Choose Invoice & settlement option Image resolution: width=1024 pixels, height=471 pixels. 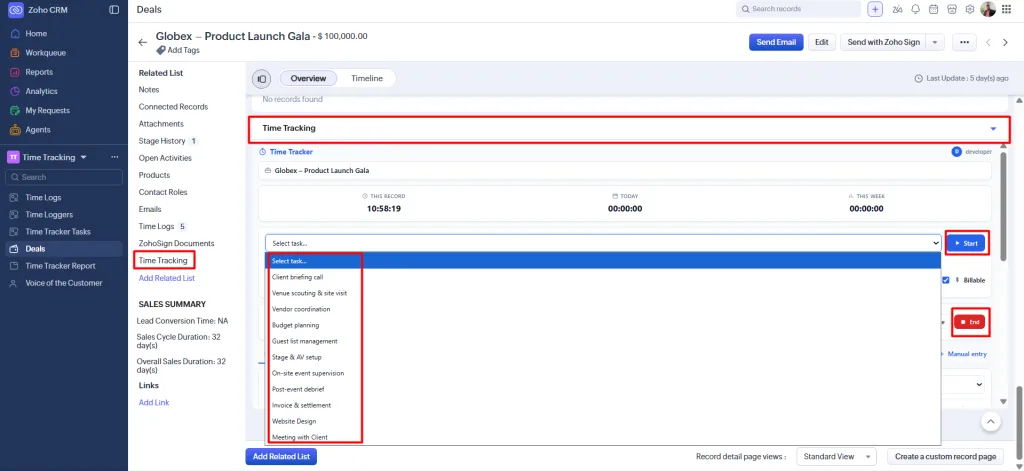[301, 405]
